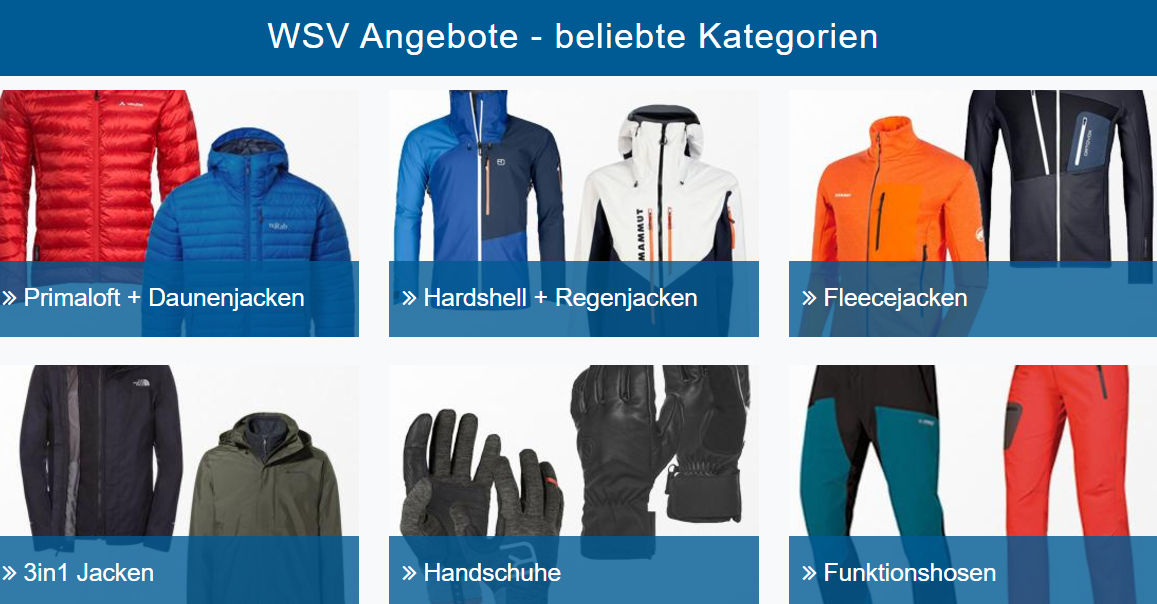Click the black leather ski glove image

tap(660, 450)
